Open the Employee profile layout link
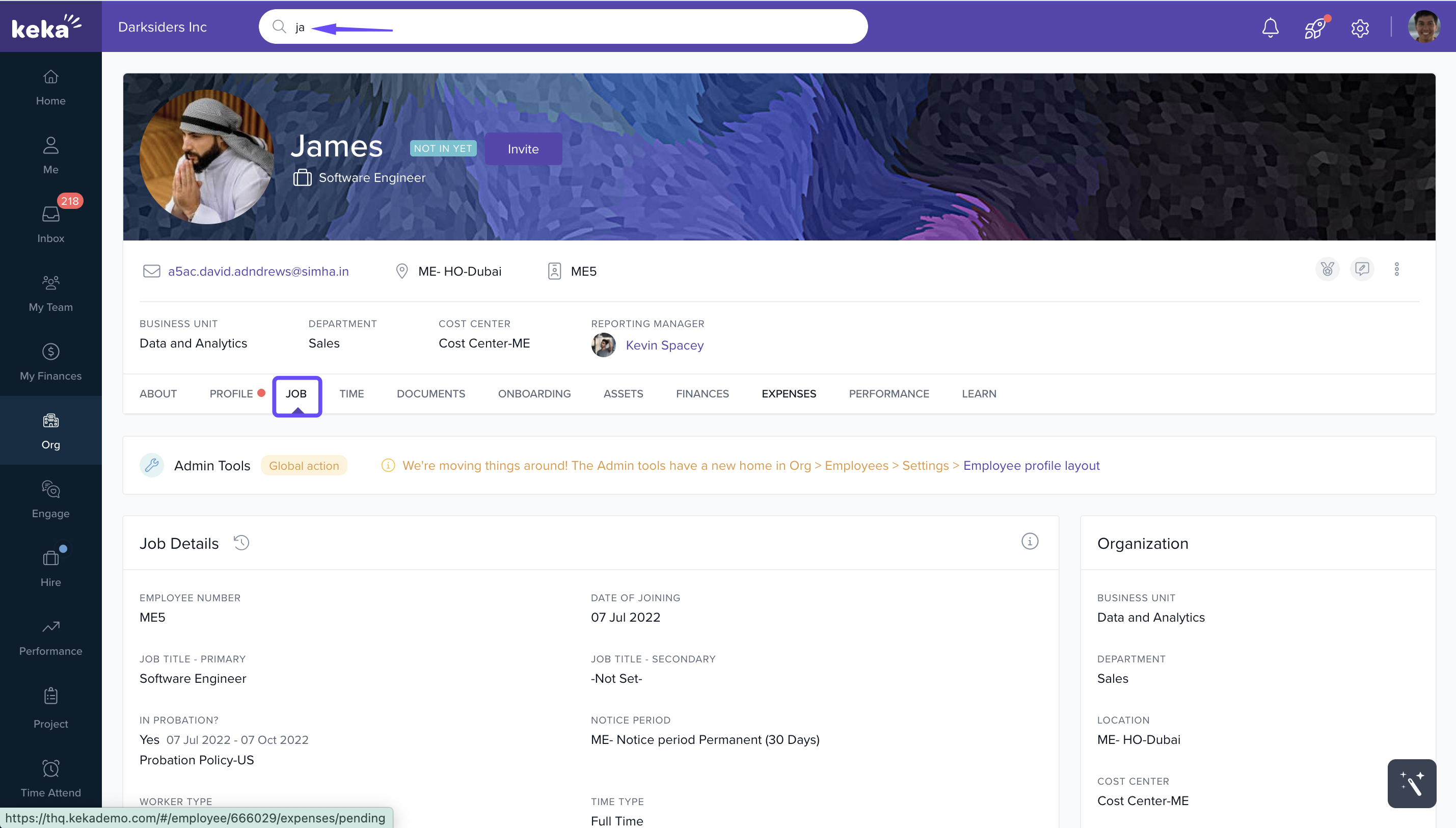The width and height of the screenshot is (1456, 828). [1031, 465]
